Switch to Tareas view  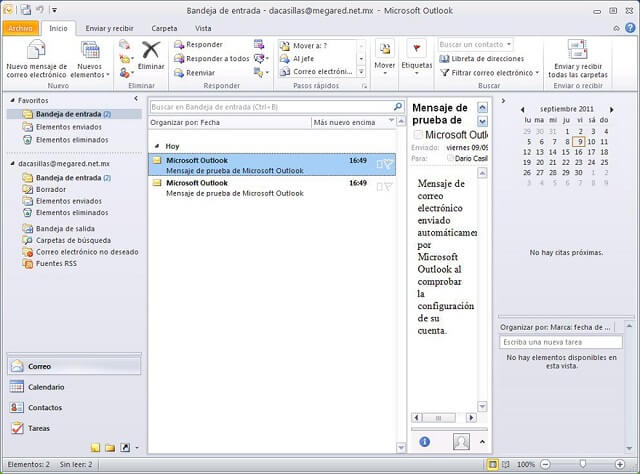74,428
